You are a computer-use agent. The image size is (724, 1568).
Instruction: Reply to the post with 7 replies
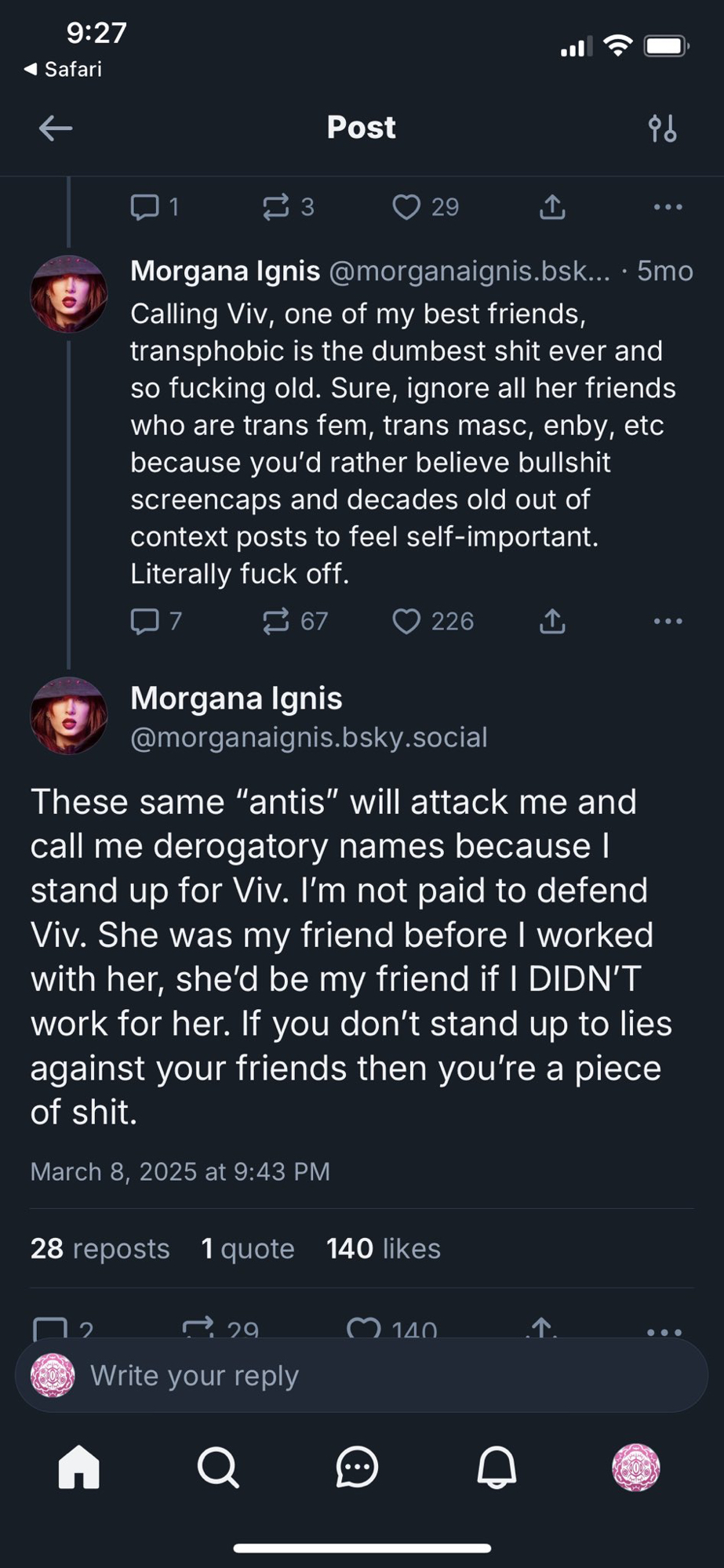[x=144, y=622]
